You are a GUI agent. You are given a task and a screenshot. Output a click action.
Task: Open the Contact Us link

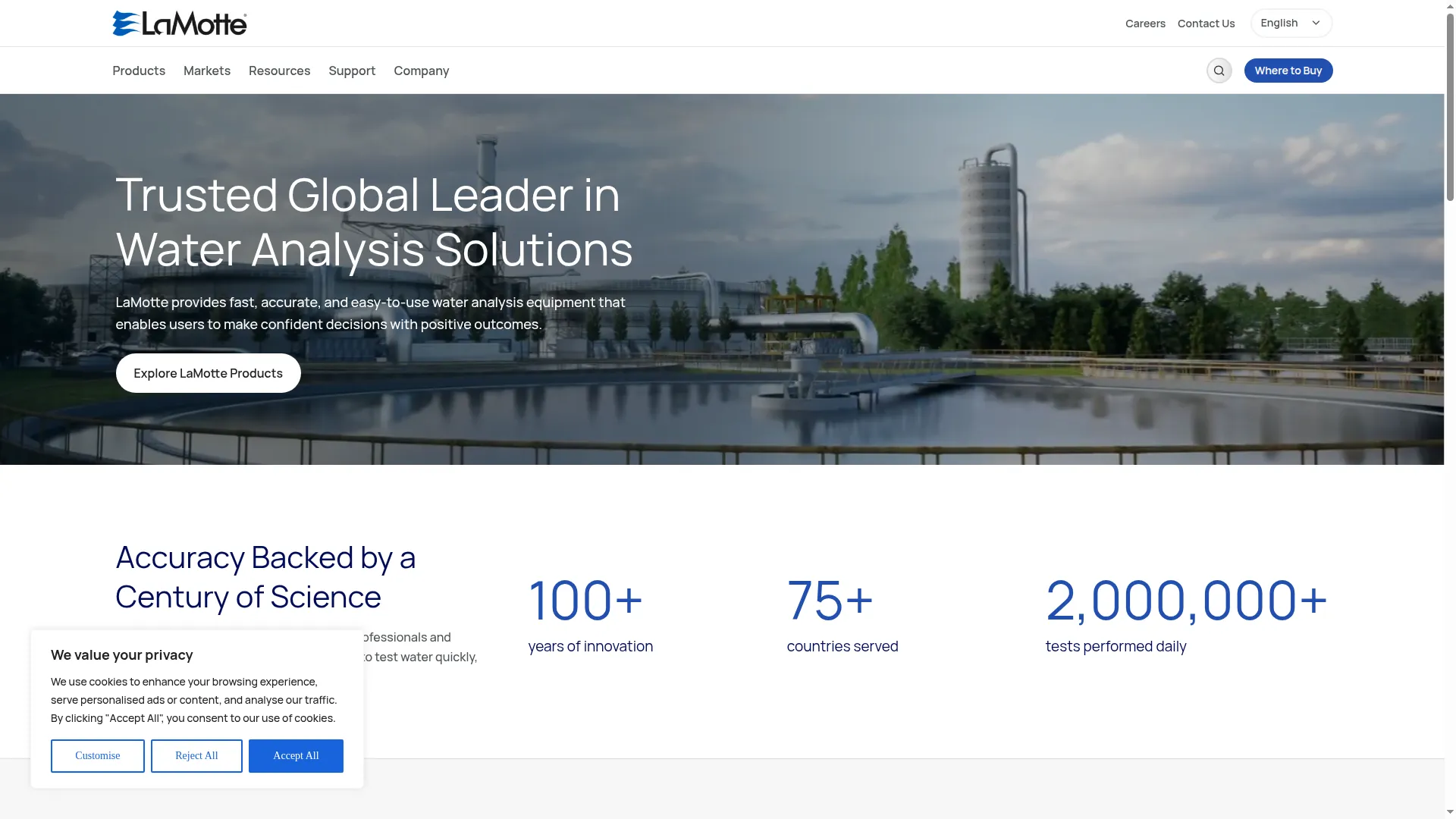point(1206,24)
